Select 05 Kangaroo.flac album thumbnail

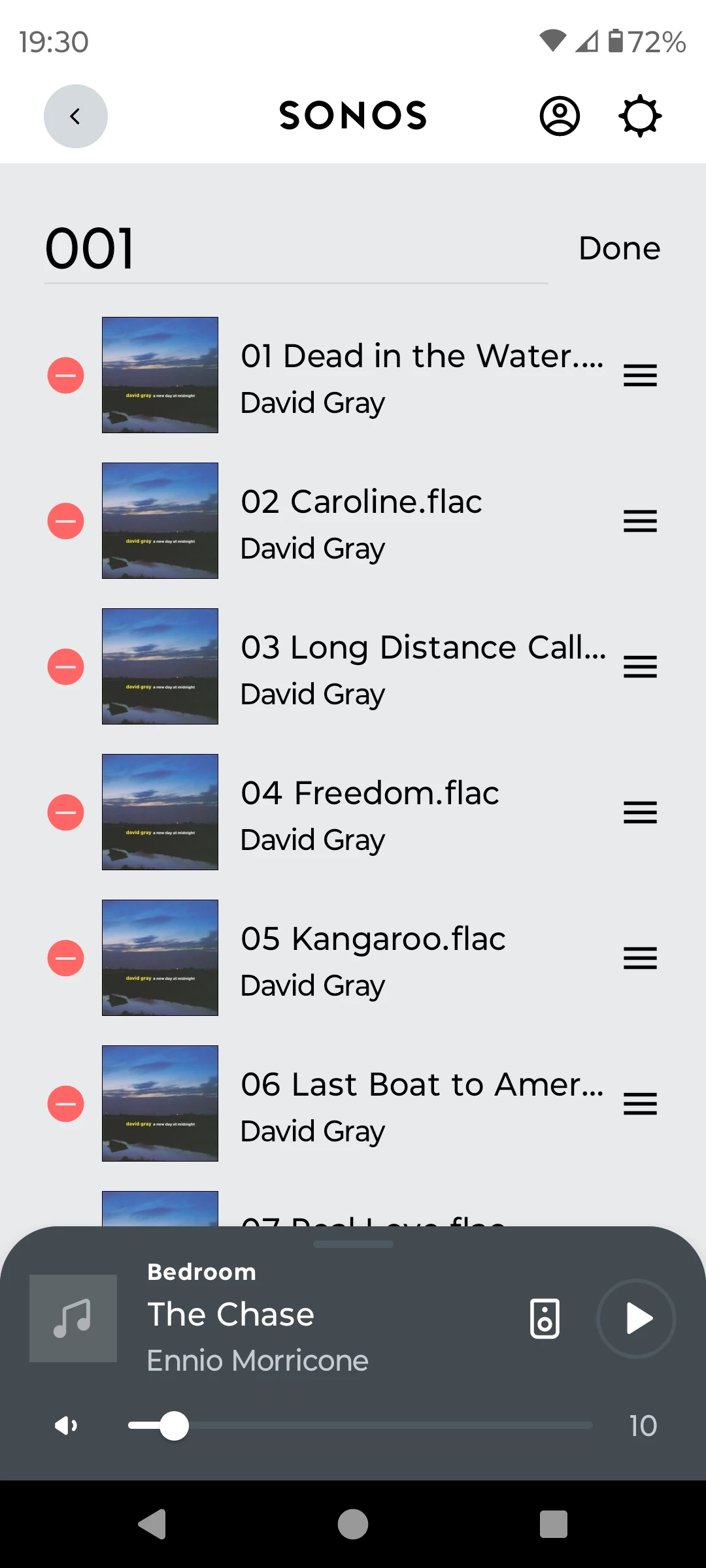(x=160, y=958)
